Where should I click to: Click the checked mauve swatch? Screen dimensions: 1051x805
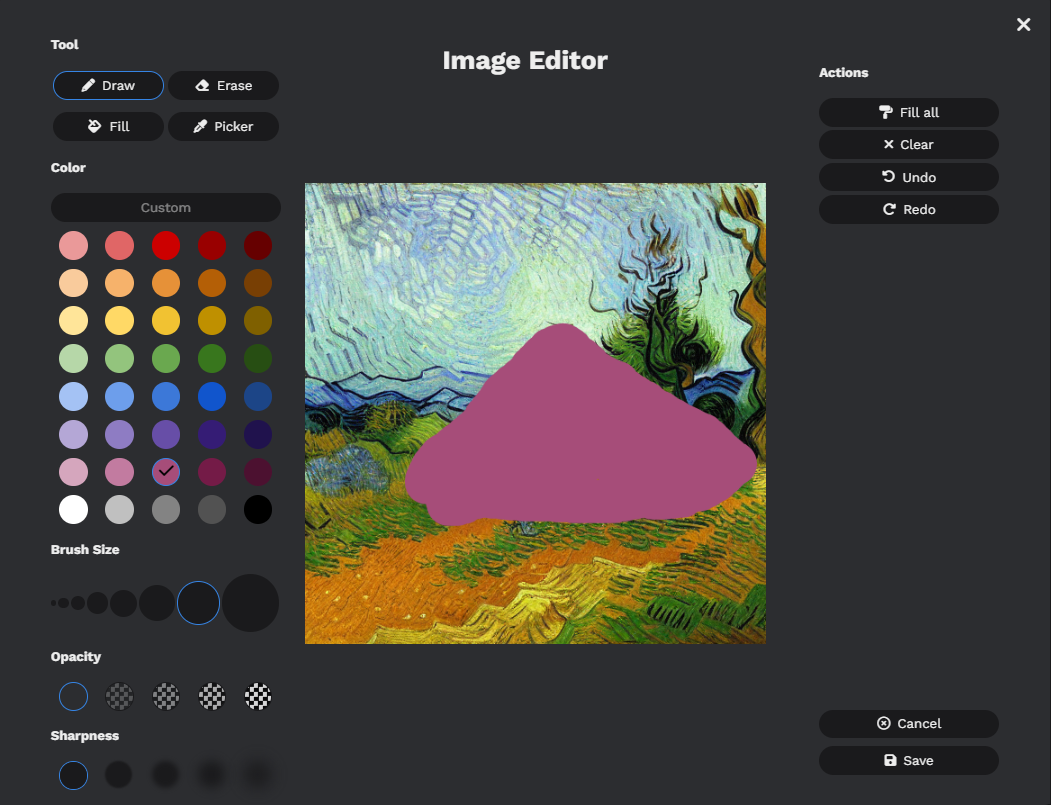click(166, 472)
